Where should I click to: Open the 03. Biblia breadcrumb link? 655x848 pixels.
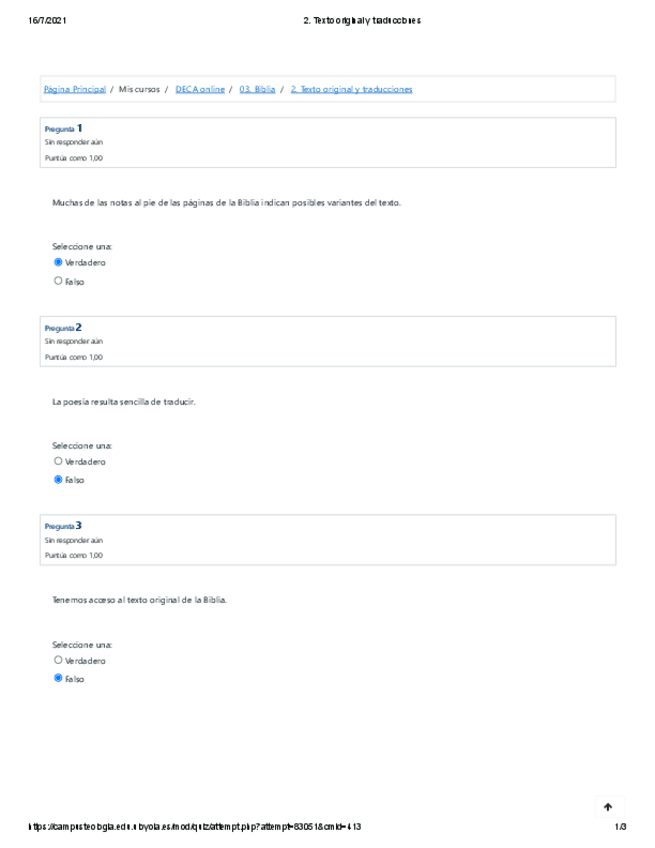point(258,90)
